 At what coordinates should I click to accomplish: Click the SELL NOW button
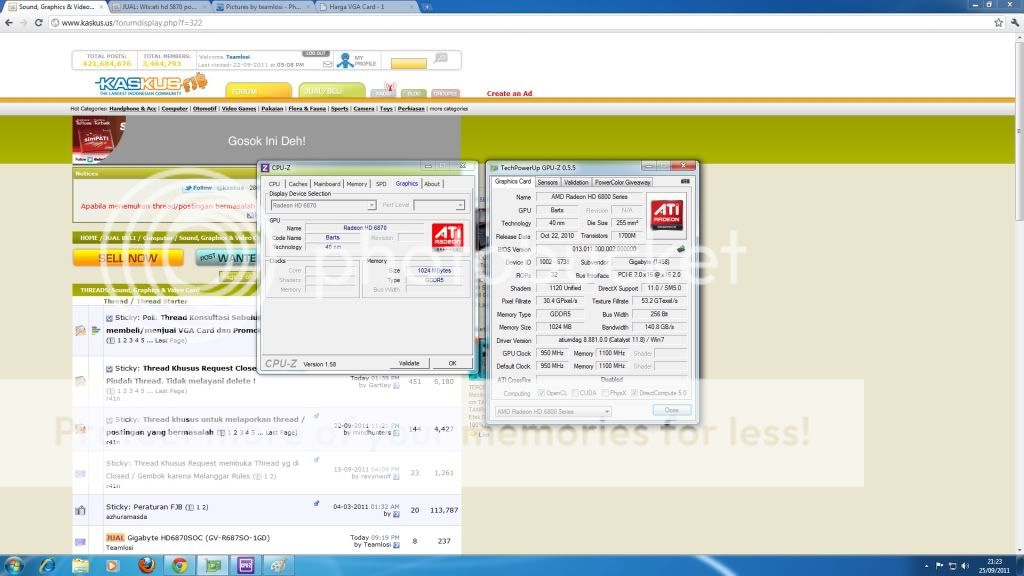pyautogui.click(x=128, y=258)
